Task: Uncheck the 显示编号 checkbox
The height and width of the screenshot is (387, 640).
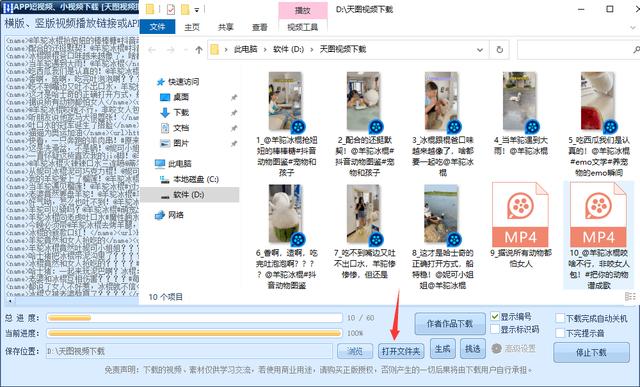Action: [x=495, y=316]
